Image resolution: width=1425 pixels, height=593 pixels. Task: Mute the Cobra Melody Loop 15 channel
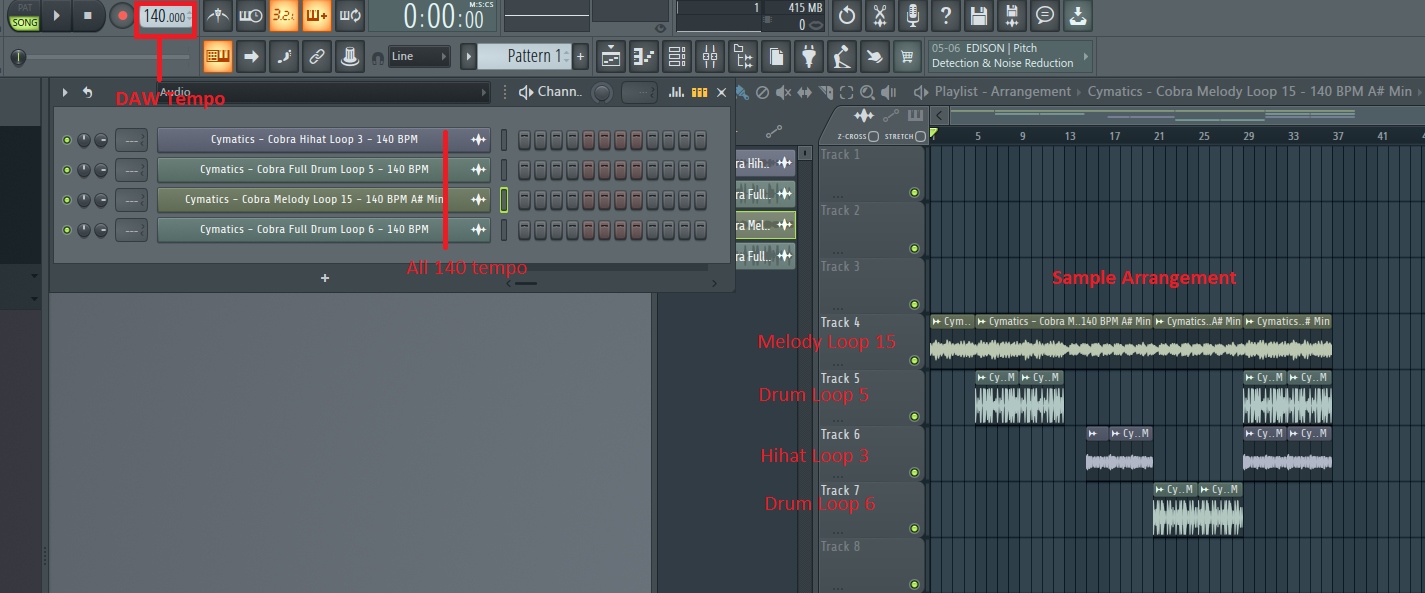(x=67, y=200)
